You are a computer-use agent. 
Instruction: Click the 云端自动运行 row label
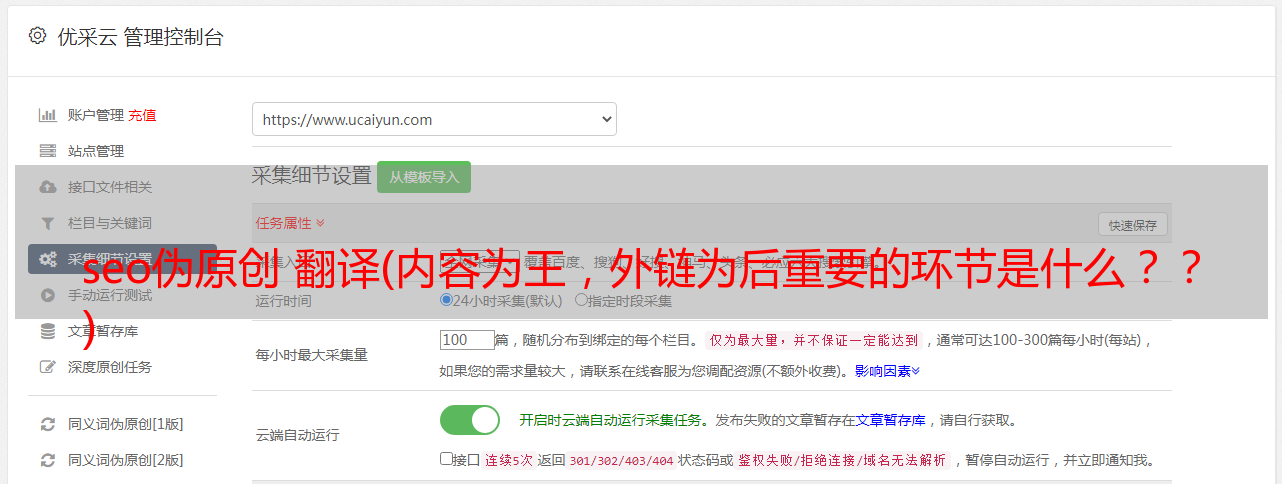298,435
